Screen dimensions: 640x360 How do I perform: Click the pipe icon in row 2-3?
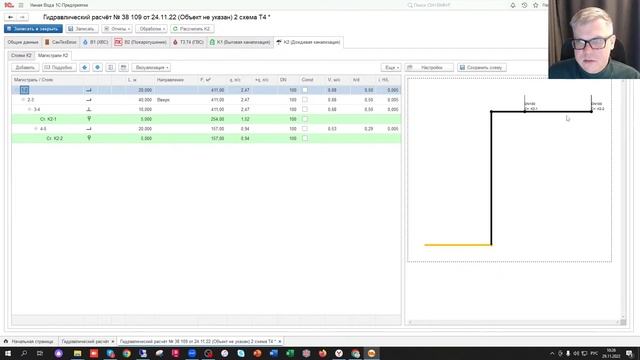click(x=89, y=100)
